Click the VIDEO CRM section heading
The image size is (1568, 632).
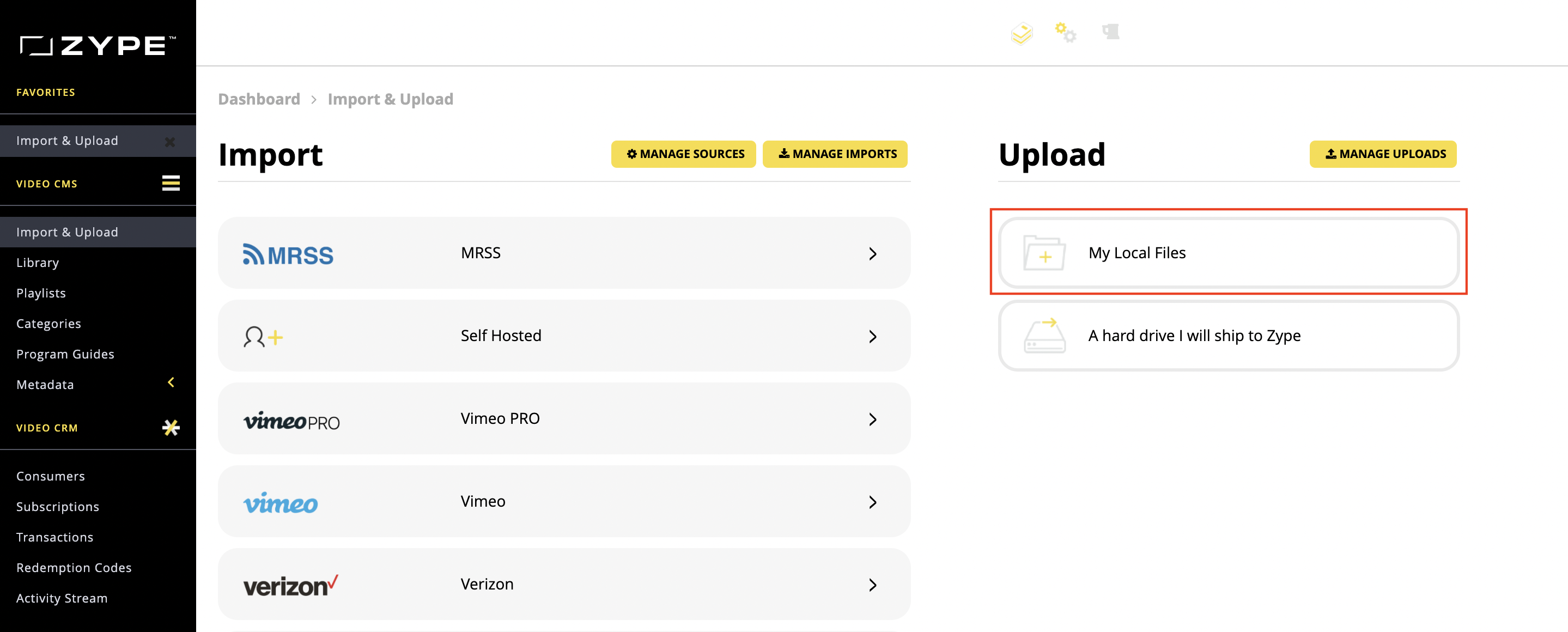pyautogui.click(x=47, y=428)
